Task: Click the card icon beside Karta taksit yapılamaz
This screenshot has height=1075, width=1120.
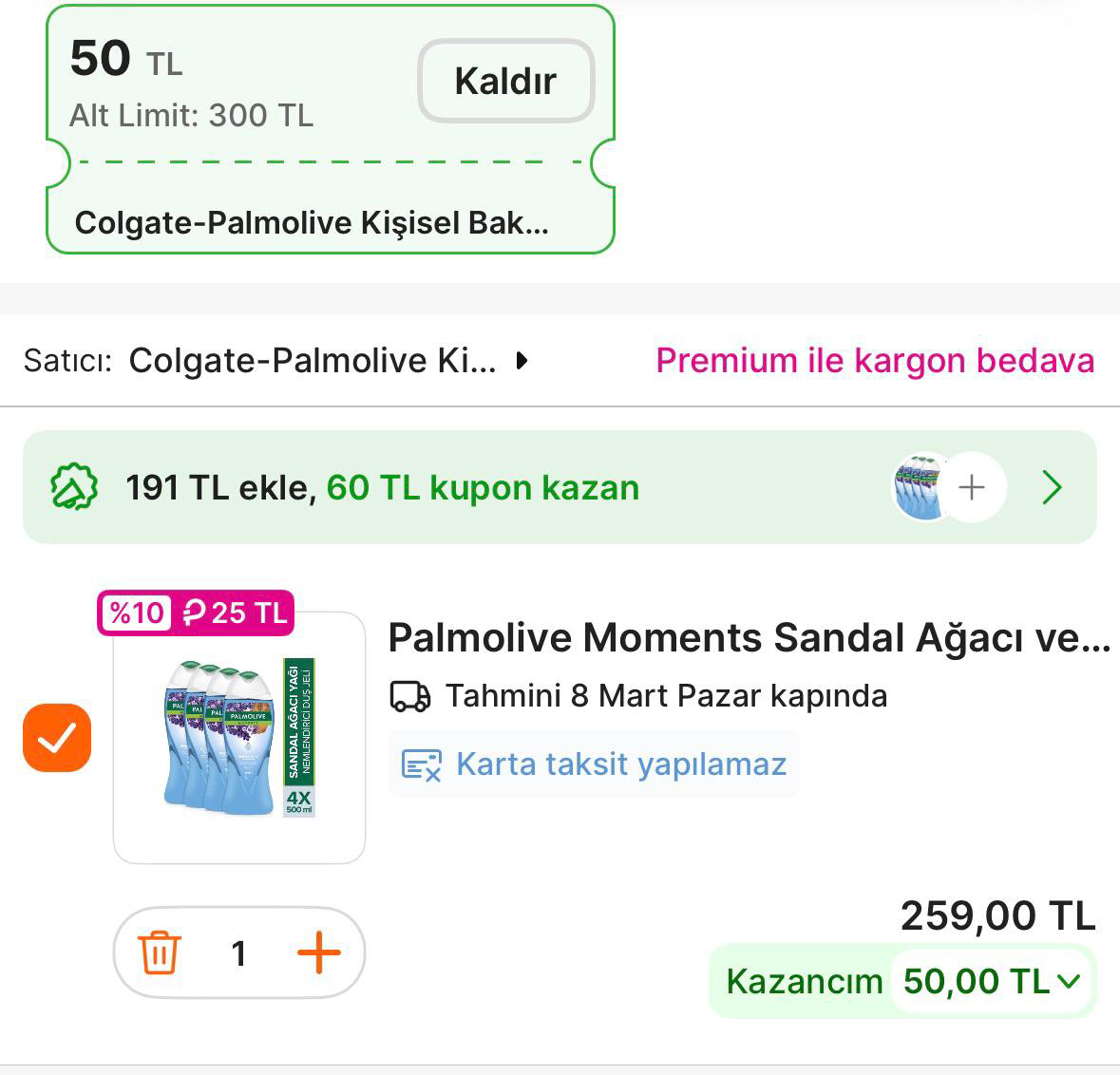Action: 421,763
